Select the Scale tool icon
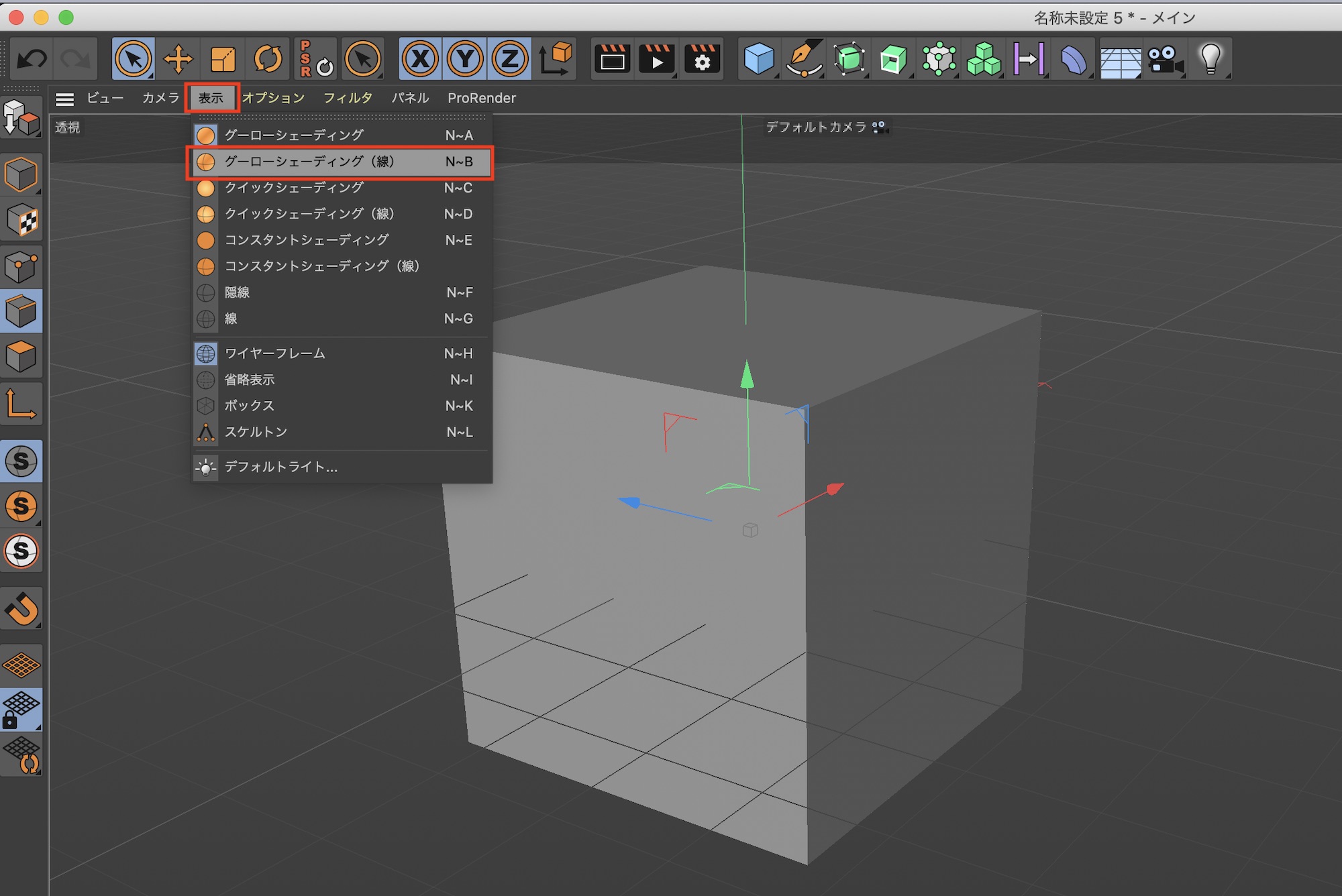This screenshot has height=896, width=1342. pyautogui.click(x=223, y=59)
